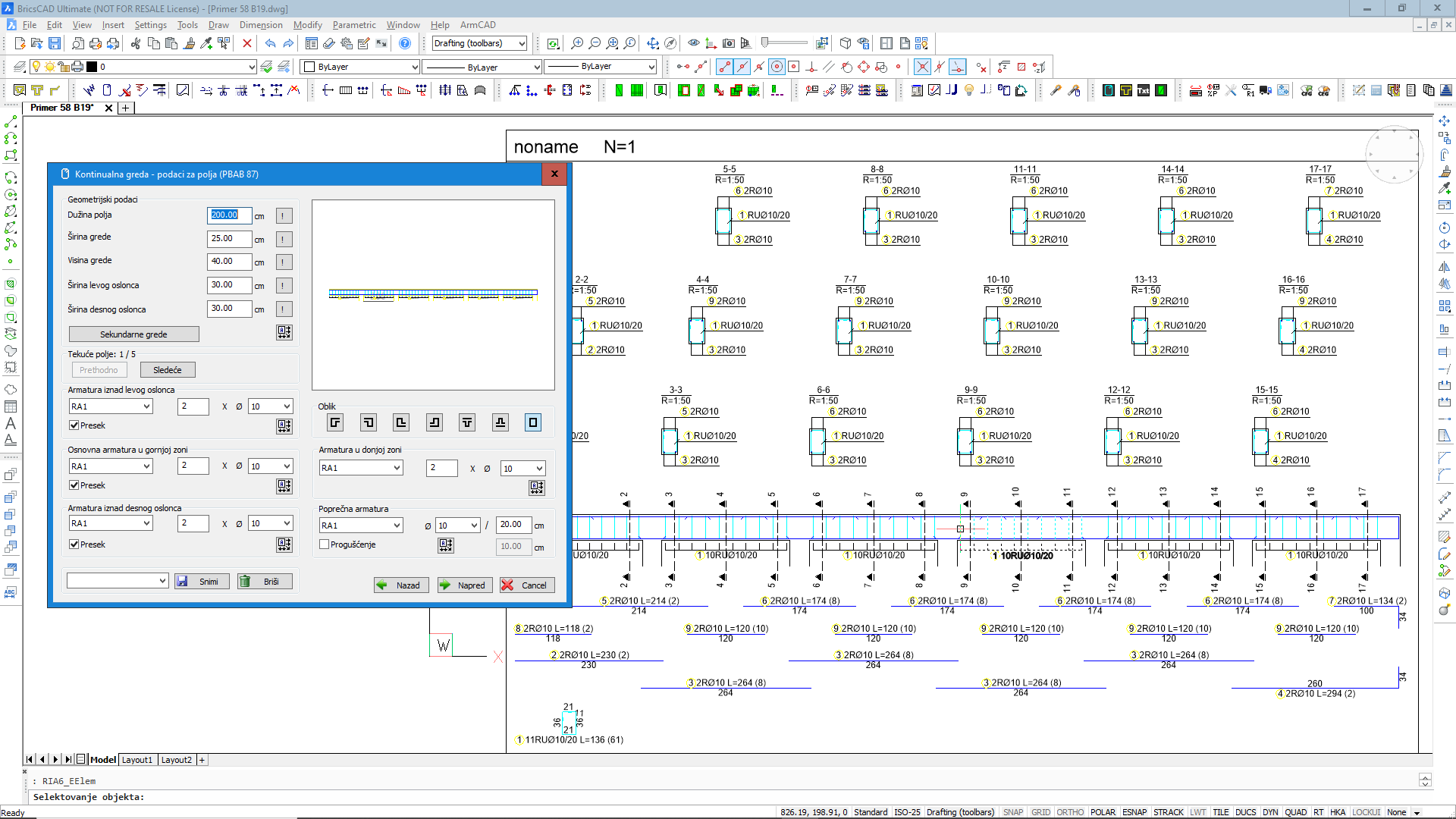Toggle SNAP in the status bar
Viewport: 1456px width, 819px height.
point(1013,812)
